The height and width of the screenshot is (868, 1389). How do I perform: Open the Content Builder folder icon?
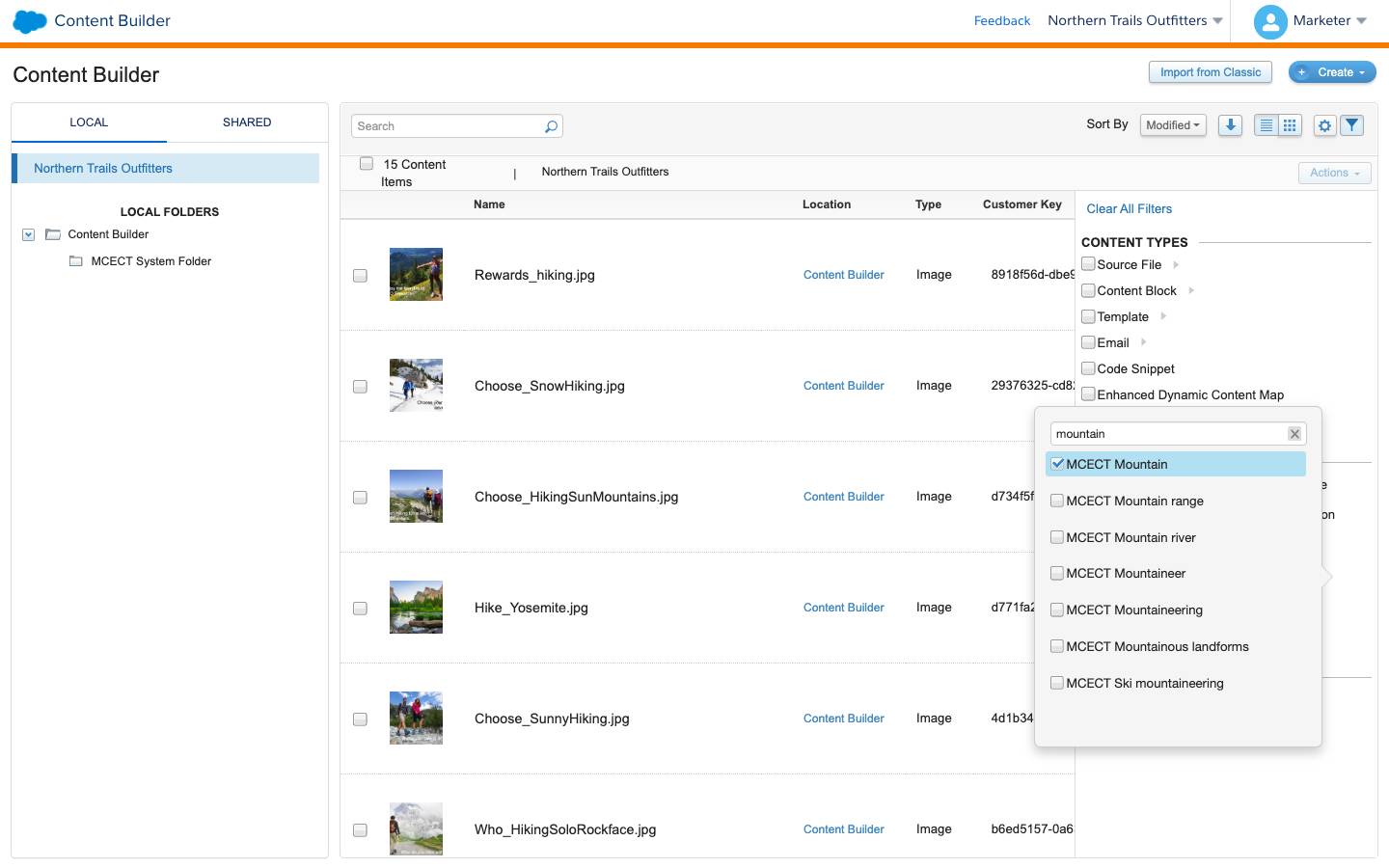[x=53, y=234]
